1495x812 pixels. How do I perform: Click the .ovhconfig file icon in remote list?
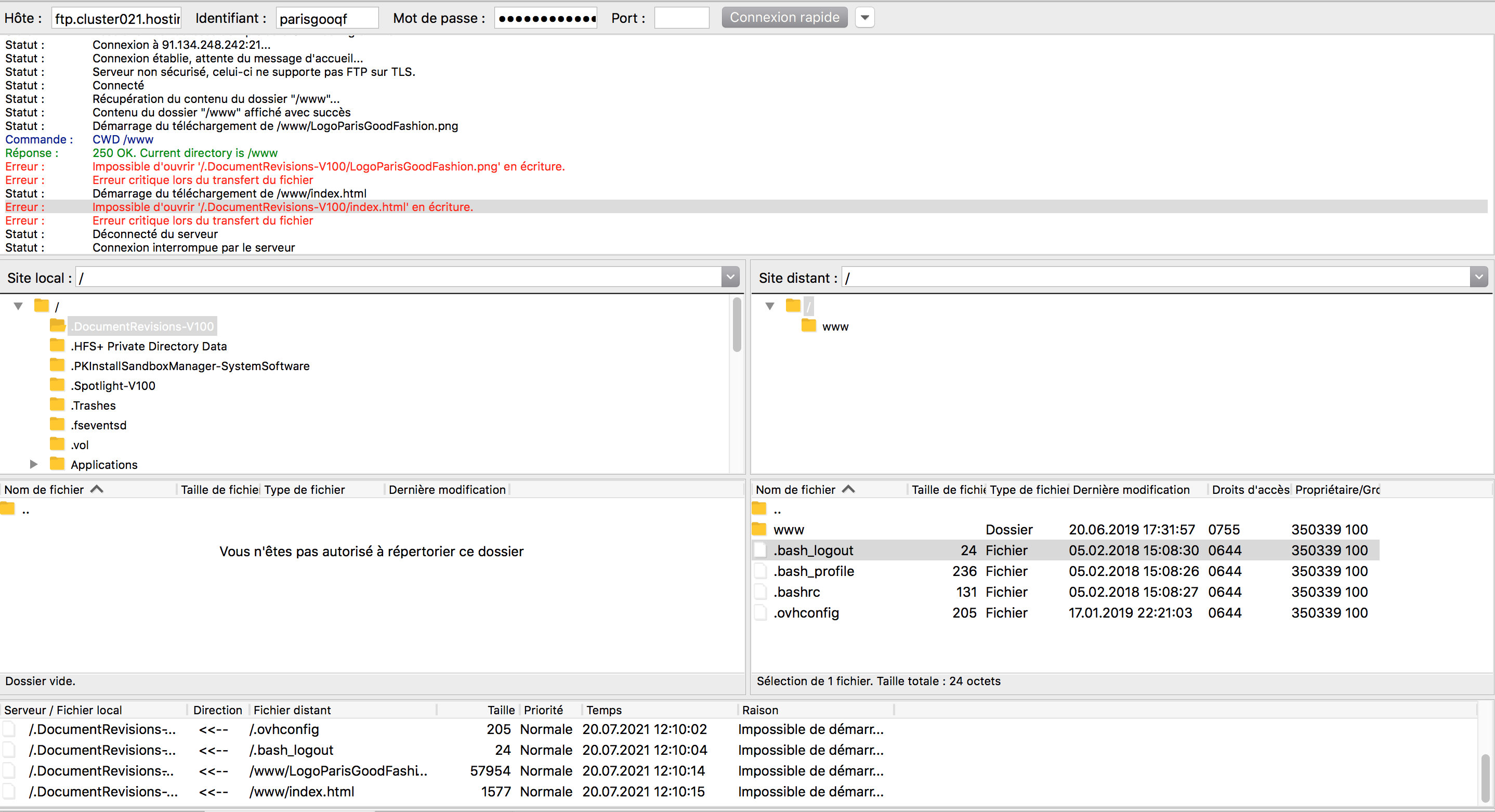pos(759,612)
